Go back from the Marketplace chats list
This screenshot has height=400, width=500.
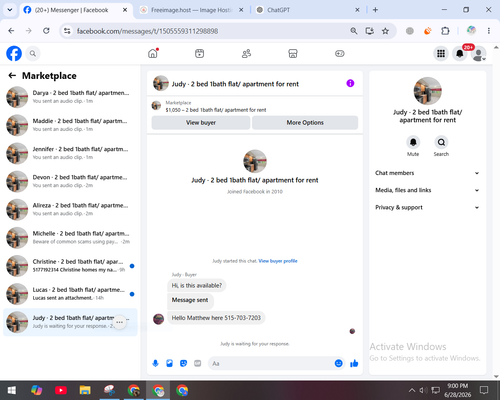point(12,76)
